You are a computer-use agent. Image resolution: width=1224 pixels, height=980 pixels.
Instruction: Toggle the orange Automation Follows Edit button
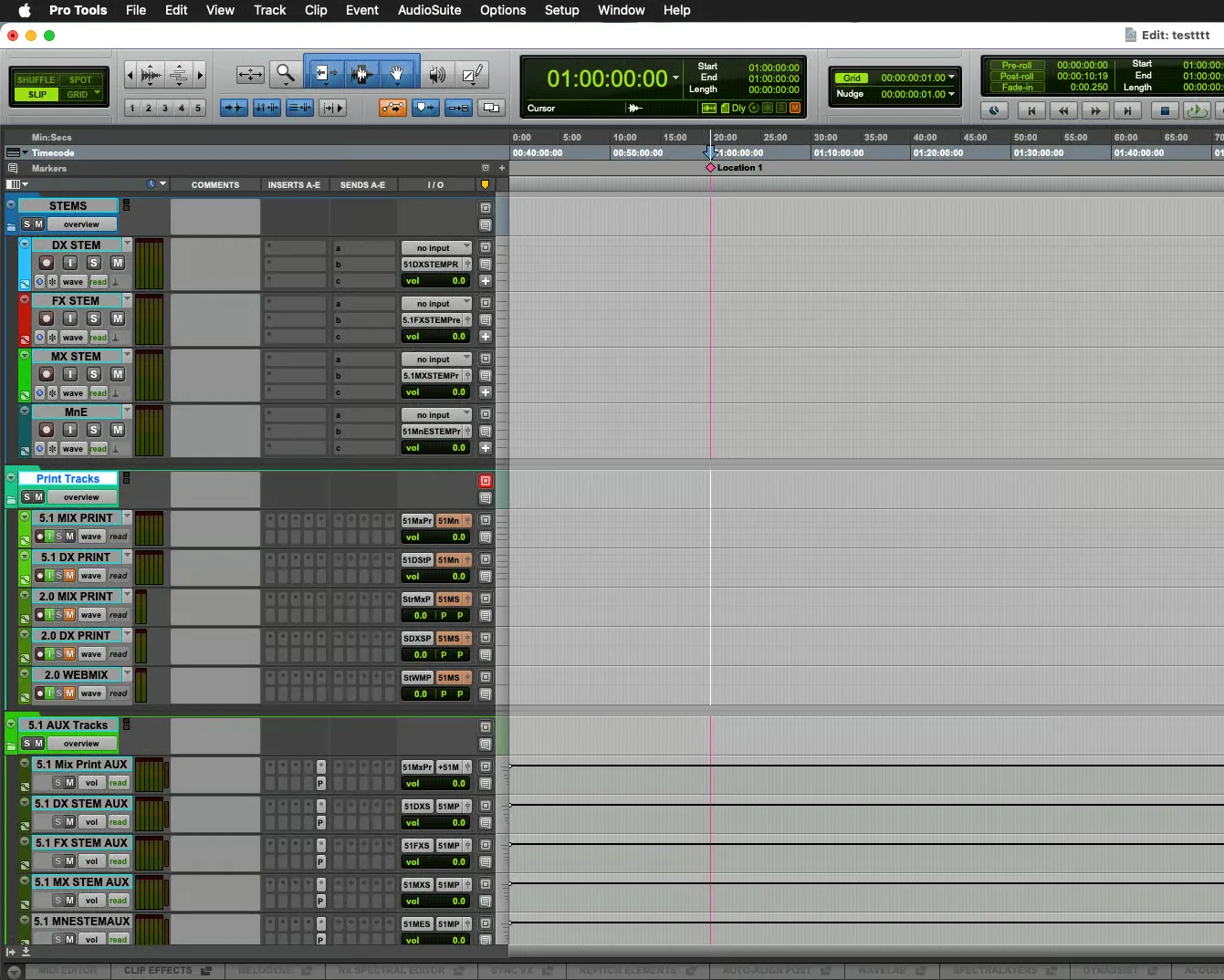(393, 108)
